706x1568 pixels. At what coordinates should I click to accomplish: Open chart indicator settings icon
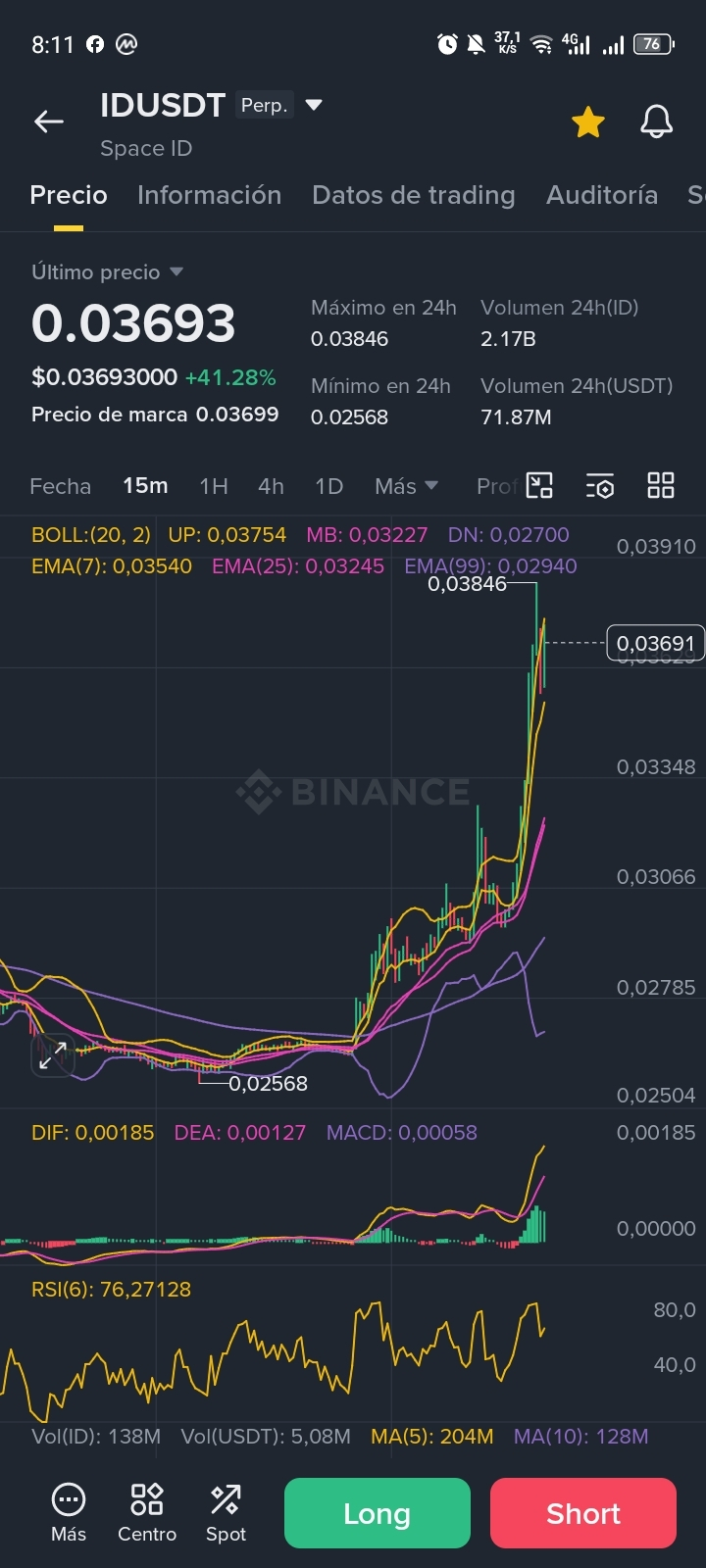pyautogui.click(x=599, y=485)
